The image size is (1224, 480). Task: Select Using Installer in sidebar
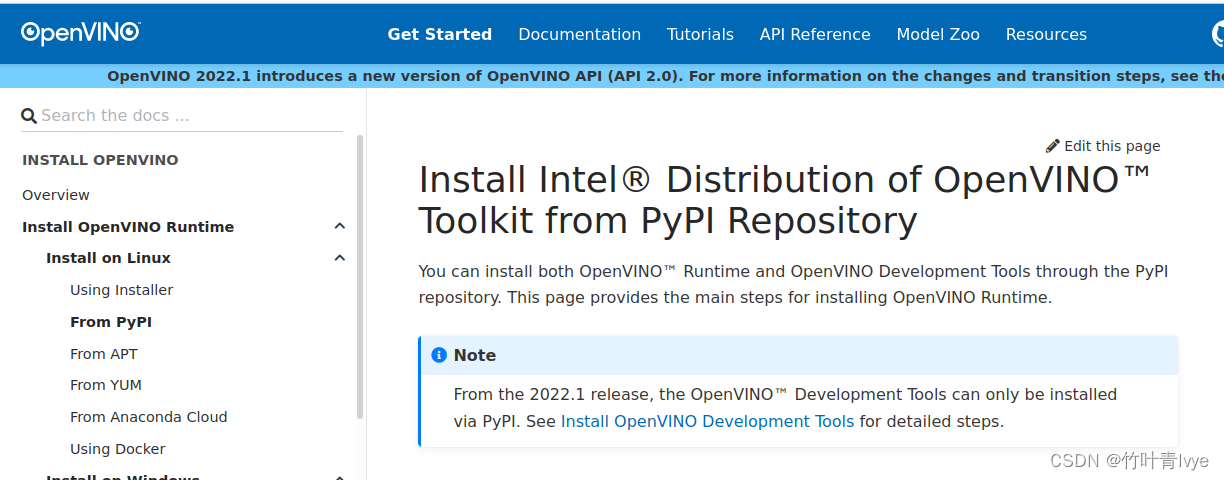122,290
